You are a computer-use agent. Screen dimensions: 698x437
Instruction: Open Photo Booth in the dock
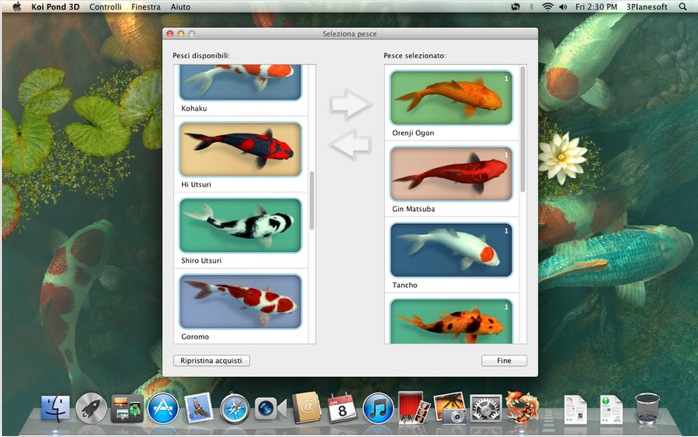[414, 408]
